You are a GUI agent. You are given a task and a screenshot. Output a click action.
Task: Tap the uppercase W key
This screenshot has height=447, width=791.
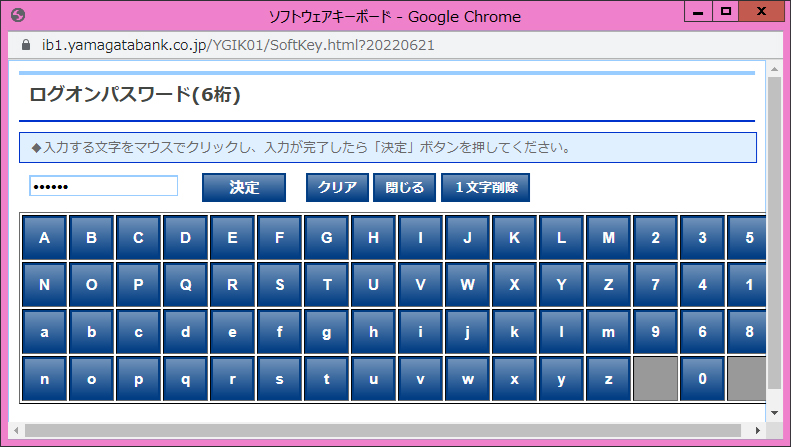467,285
